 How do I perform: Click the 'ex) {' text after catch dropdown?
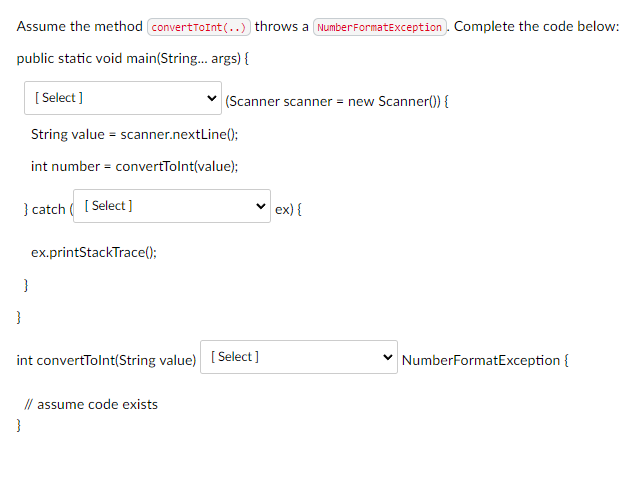[288, 209]
